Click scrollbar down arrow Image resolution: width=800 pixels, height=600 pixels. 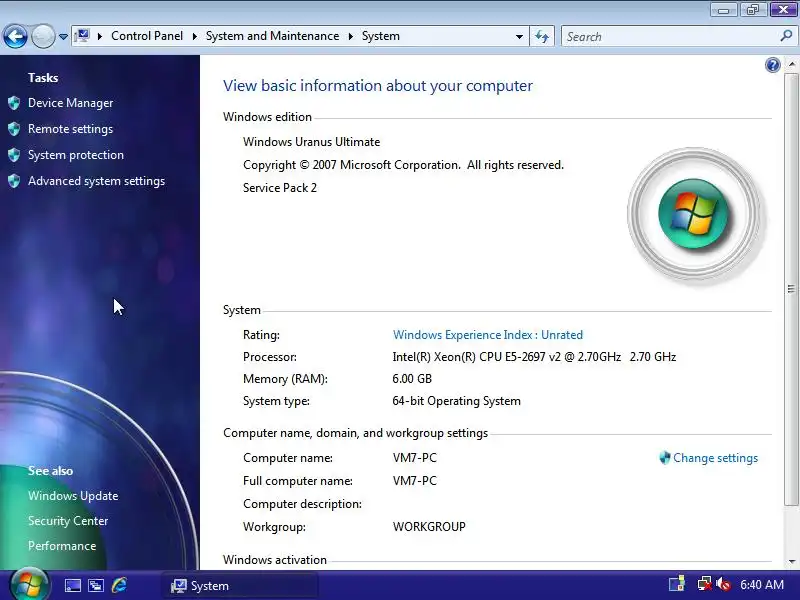click(791, 562)
